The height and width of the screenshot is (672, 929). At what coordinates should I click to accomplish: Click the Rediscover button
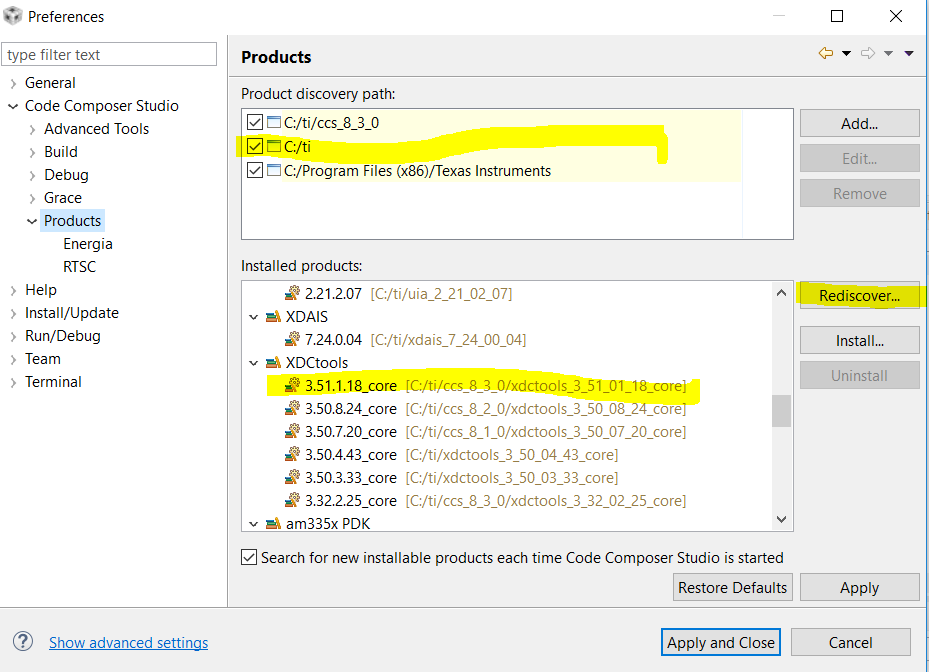pos(859,295)
